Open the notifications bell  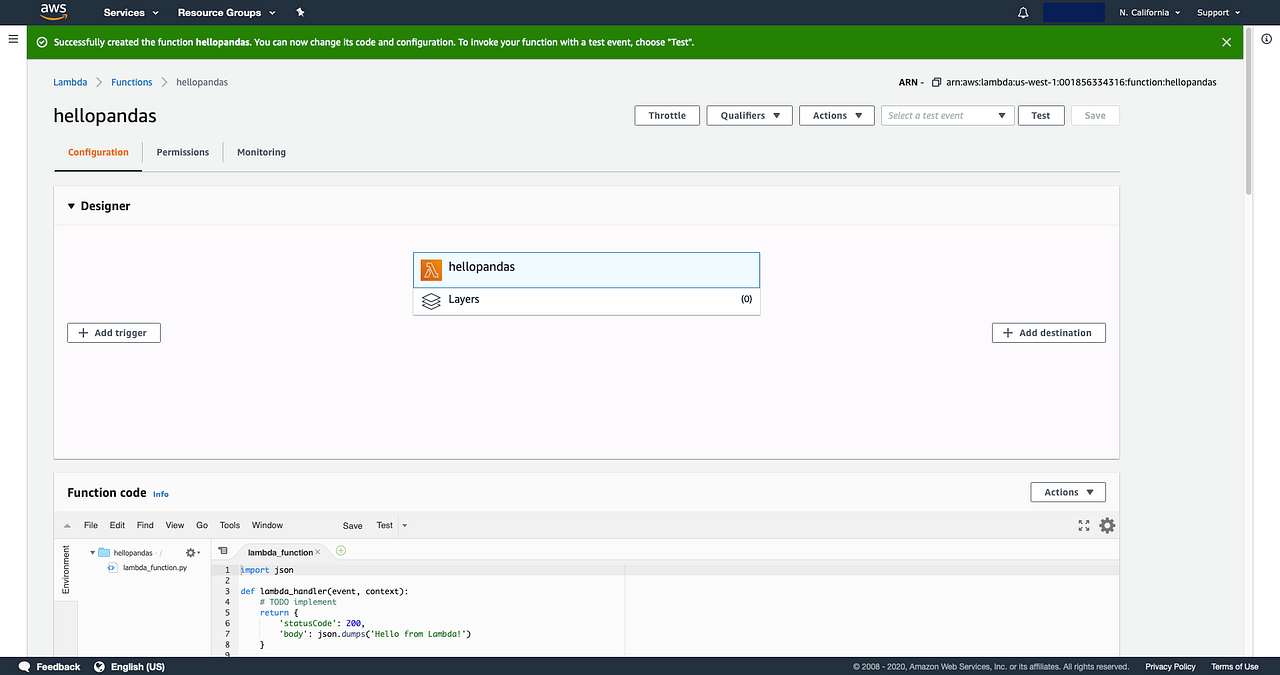click(1022, 12)
